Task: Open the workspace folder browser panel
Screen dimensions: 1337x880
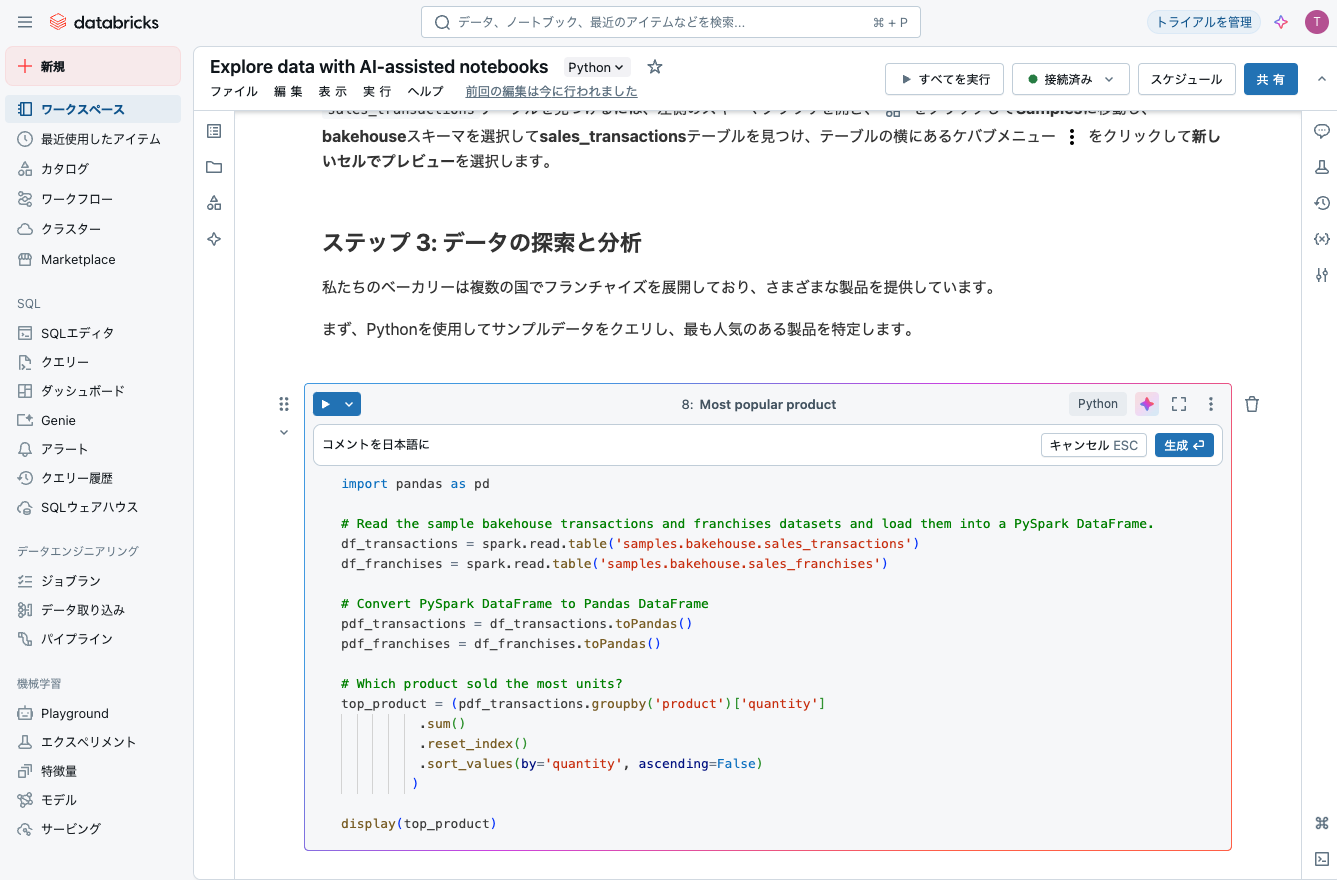Action: (x=213, y=167)
